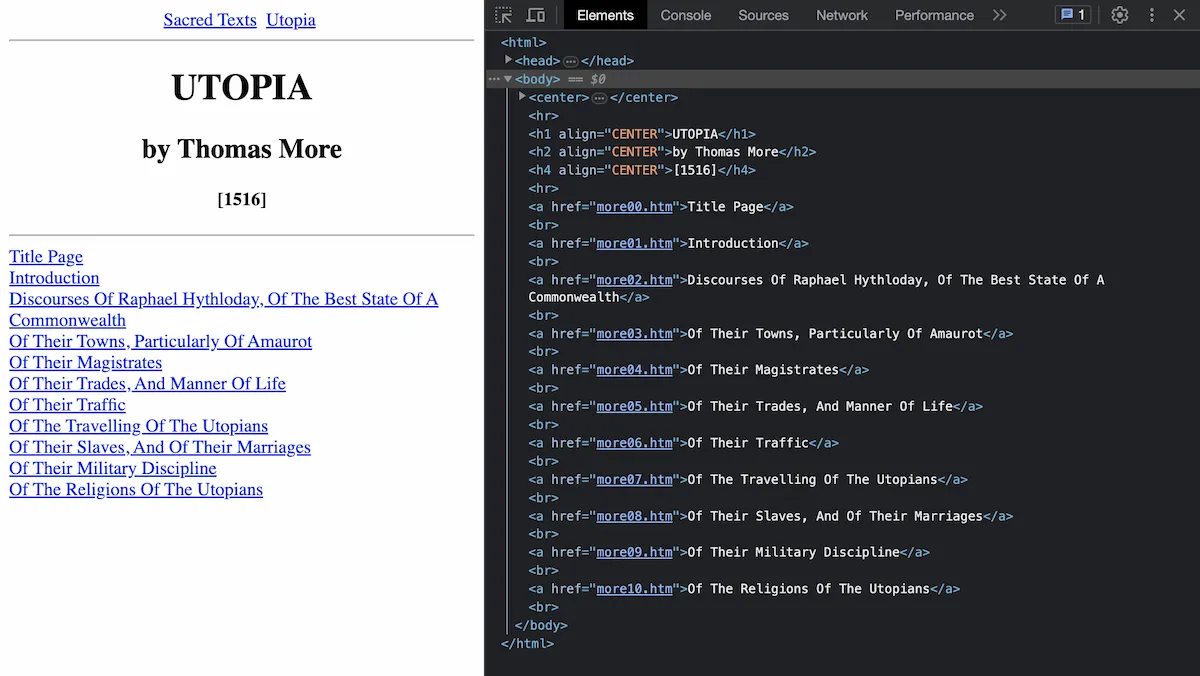Image resolution: width=1200 pixels, height=676 pixels.
Task: Click more05.htm href in DevTools
Action: point(634,407)
